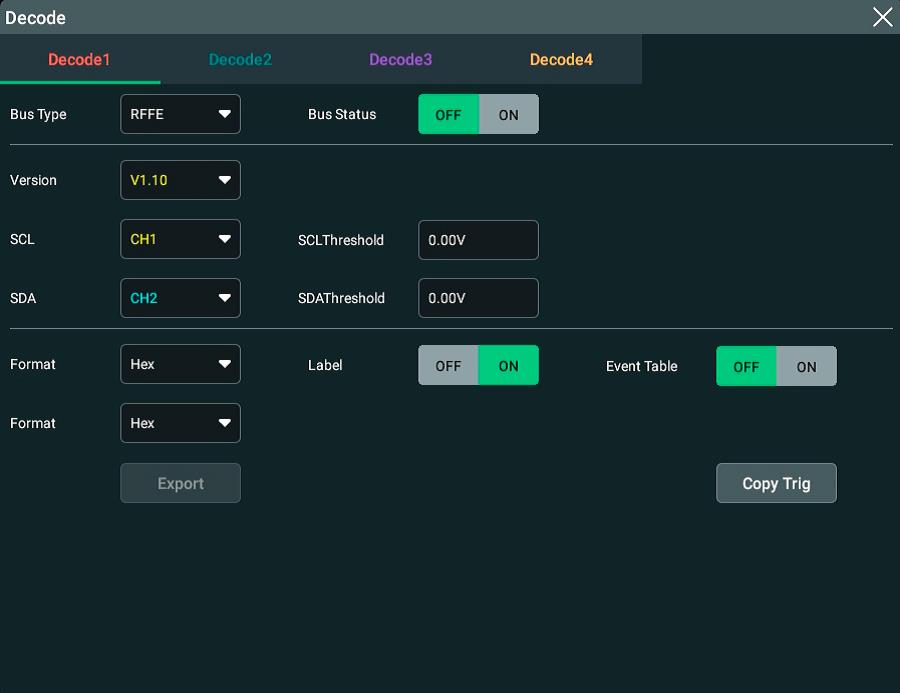Open the Bus Type RFFE dropdown
This screenshot has width=900, height=693.
click(x=180, y=114)
